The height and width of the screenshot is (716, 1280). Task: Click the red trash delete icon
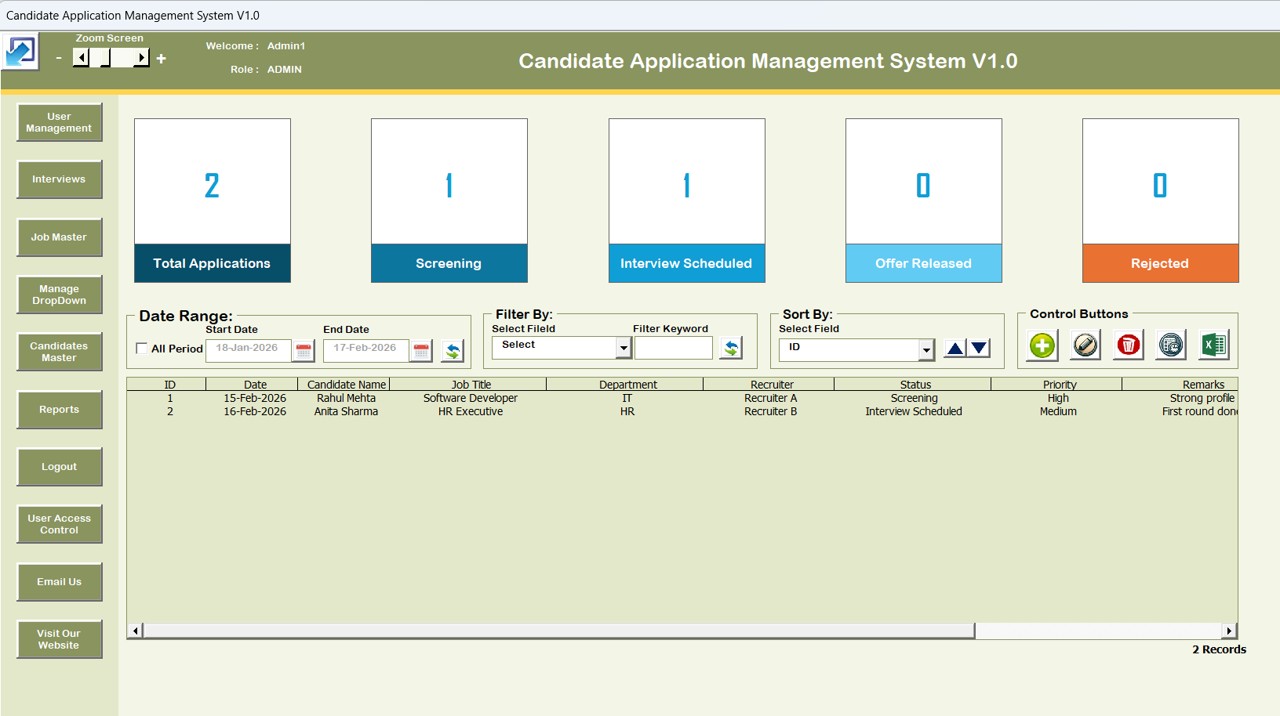(x=1129, y=345)
